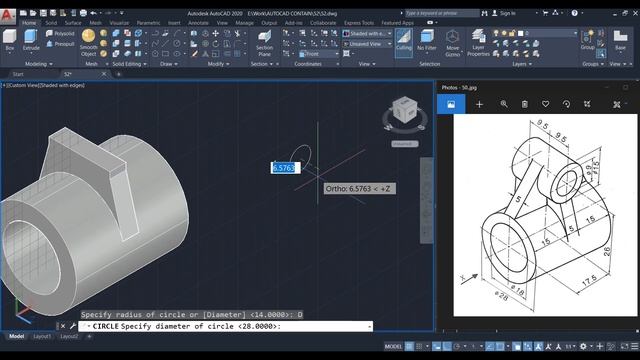Click the Photos add to plus icon
This screenshot has height=360, width=640.
coord(479,104)
